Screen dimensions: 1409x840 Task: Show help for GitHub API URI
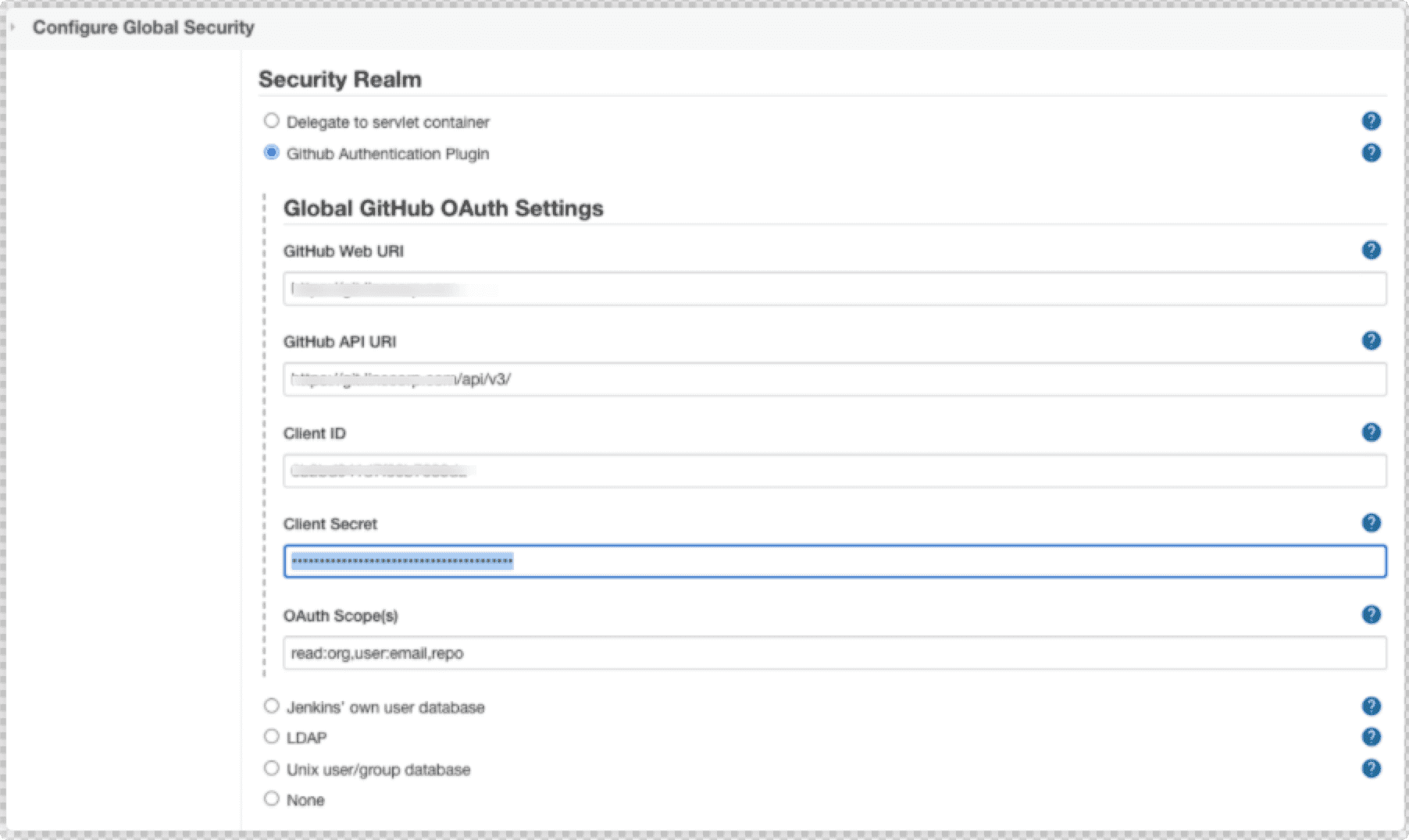click(1371, 341)
